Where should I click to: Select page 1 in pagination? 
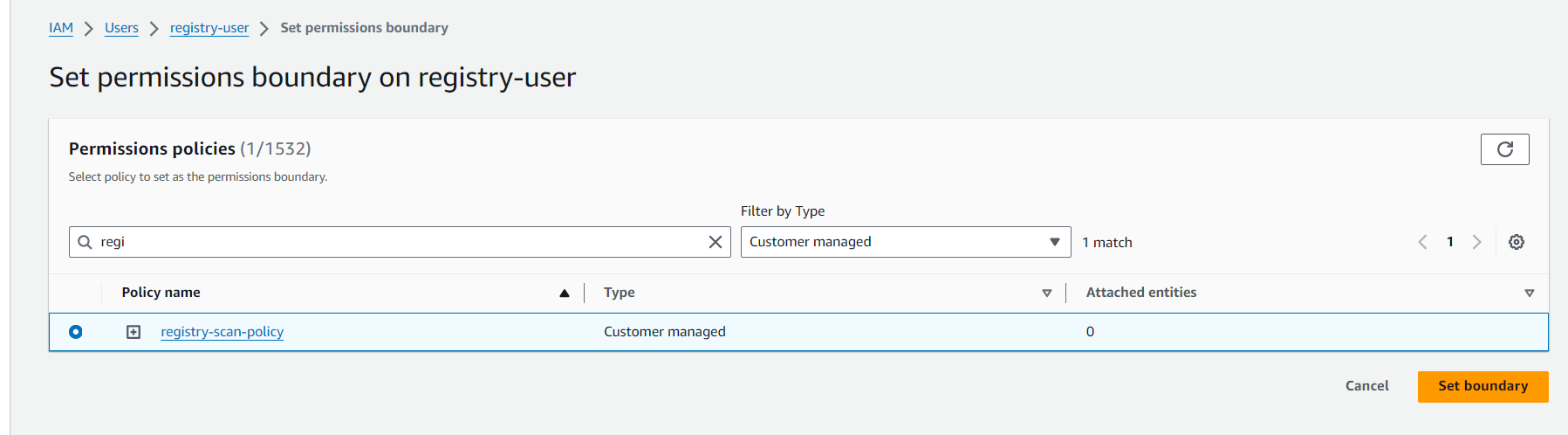(x=1449, y=242)
